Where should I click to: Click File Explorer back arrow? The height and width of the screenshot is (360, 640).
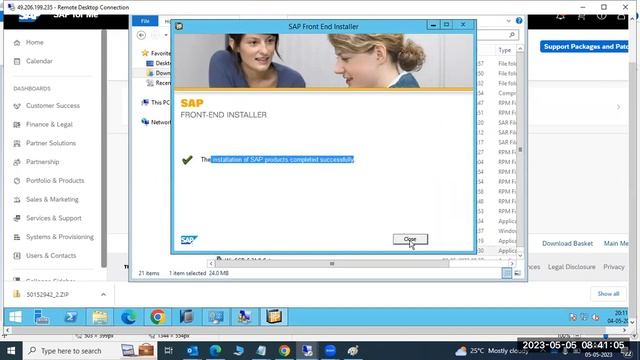[x=141, y=36]
